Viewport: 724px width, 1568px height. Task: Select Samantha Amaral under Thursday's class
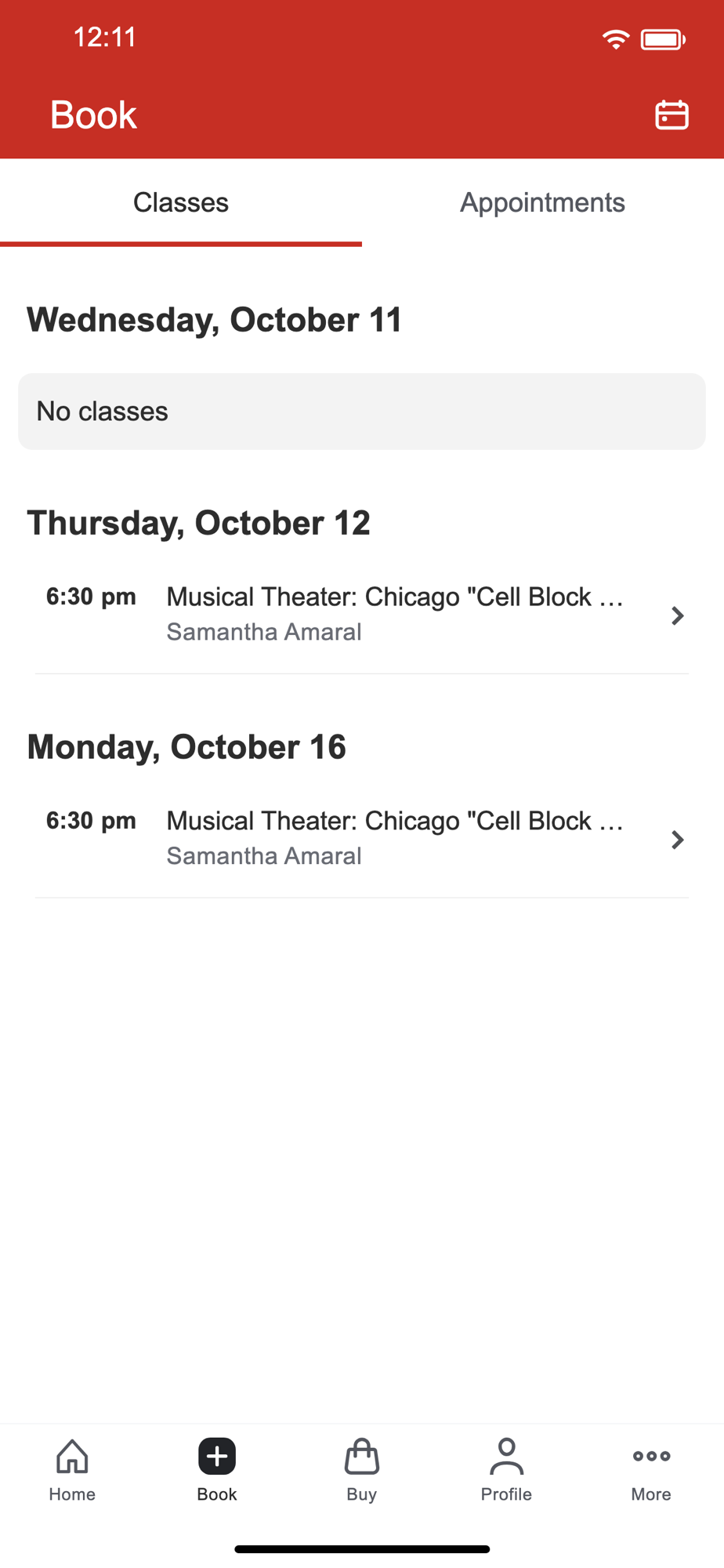tap(264, 632)
